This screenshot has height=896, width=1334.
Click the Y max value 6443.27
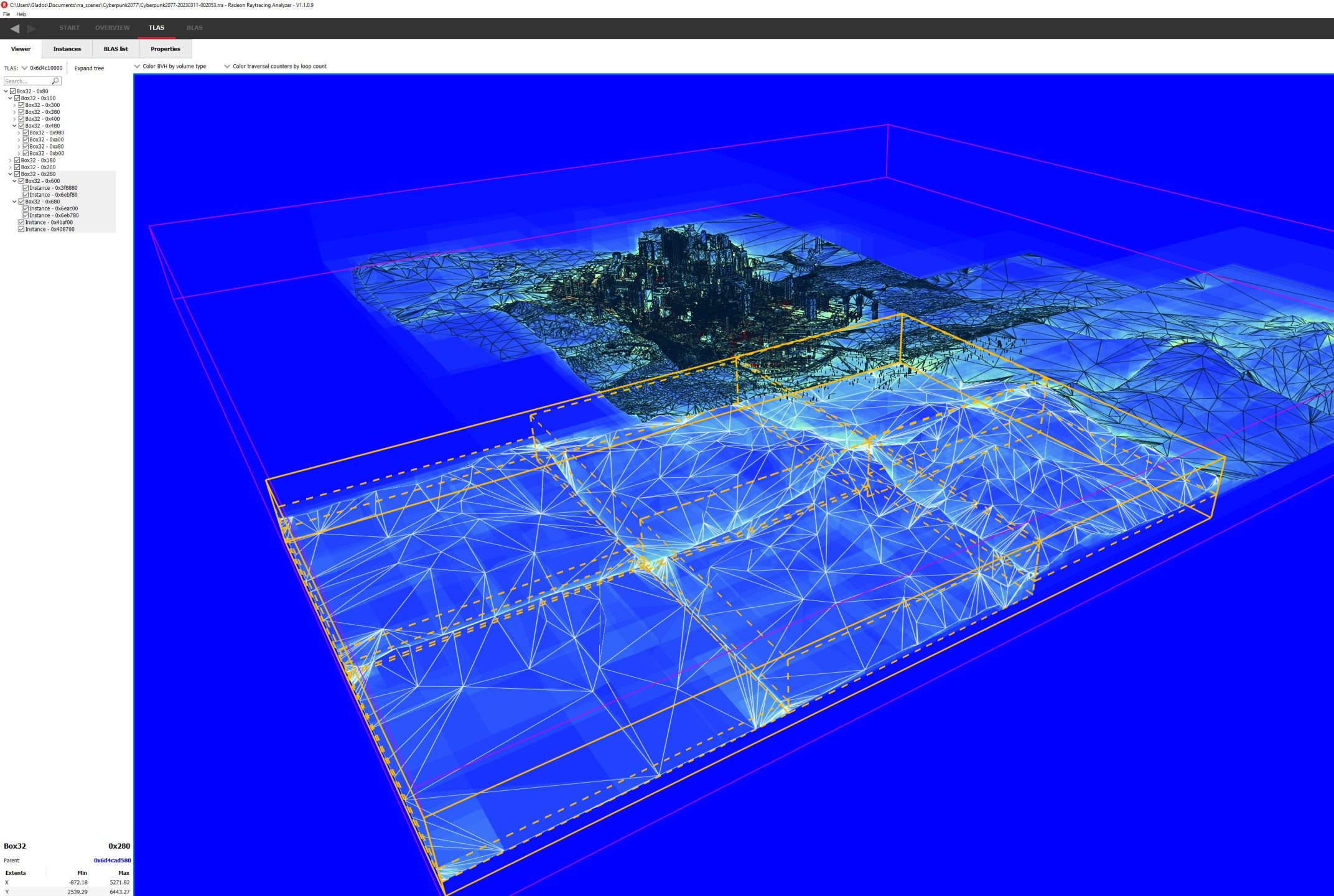119,892
